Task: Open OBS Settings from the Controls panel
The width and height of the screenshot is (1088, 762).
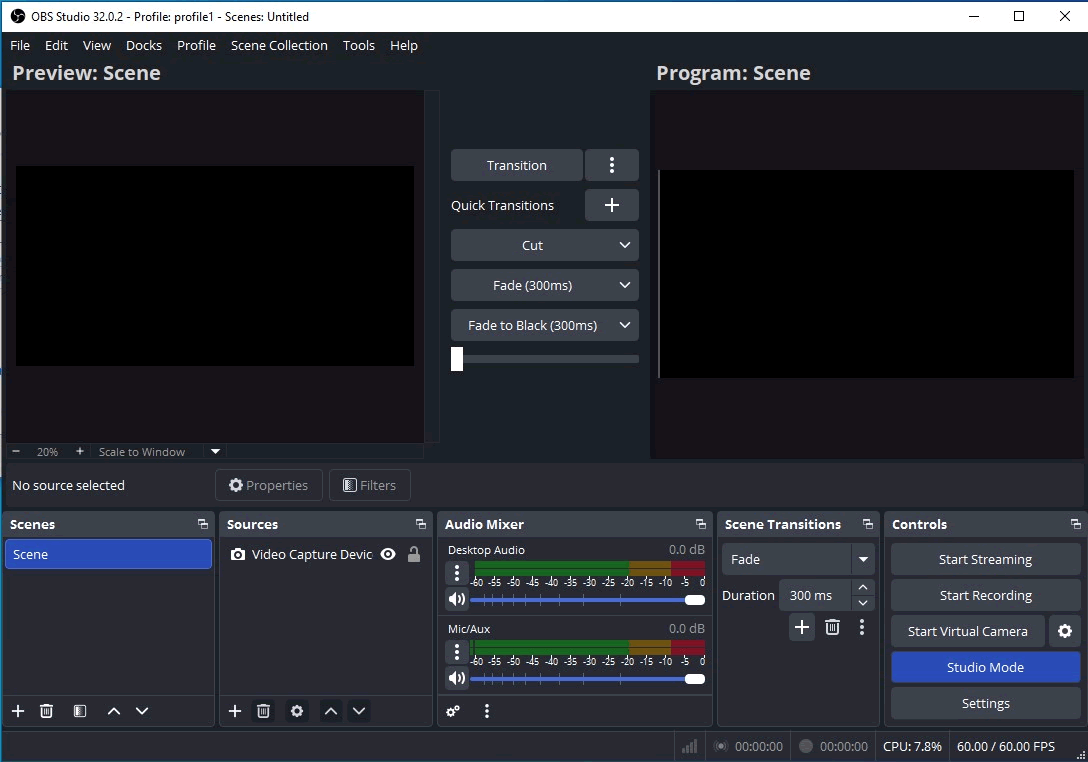Action: (984, 703)
